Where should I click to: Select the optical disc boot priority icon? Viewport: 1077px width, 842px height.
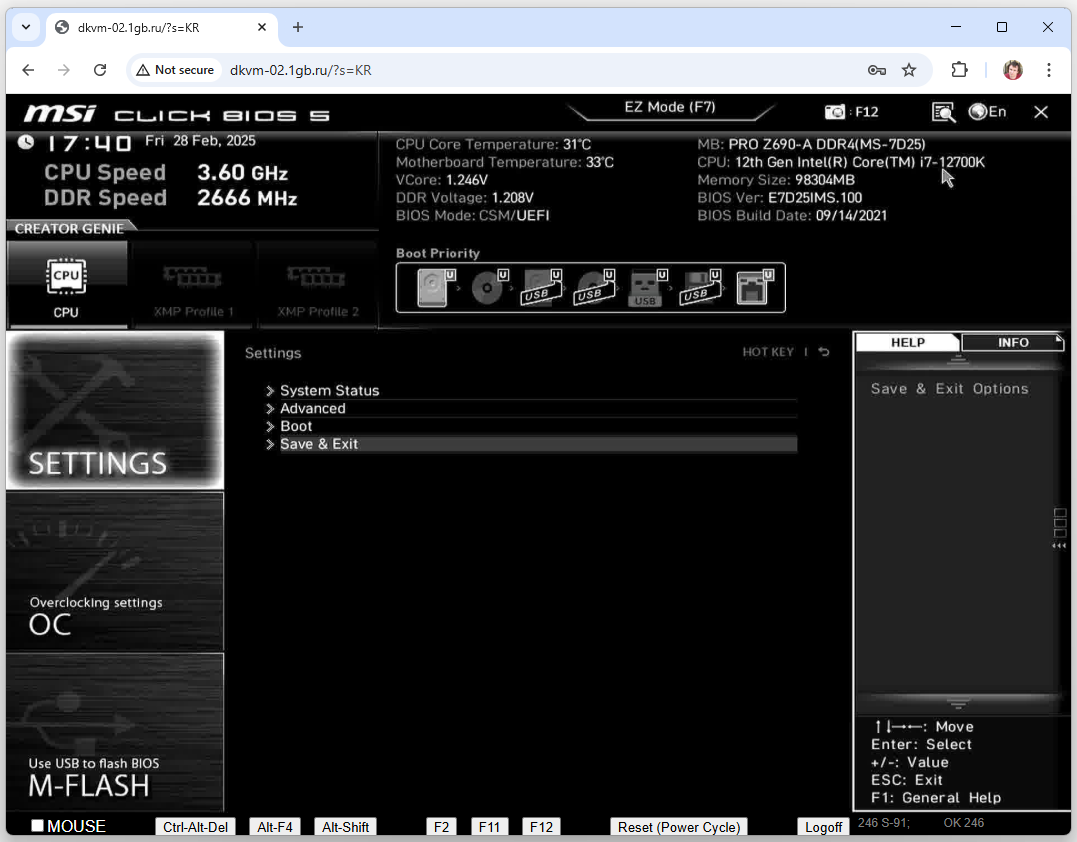(x=487, y=288)
